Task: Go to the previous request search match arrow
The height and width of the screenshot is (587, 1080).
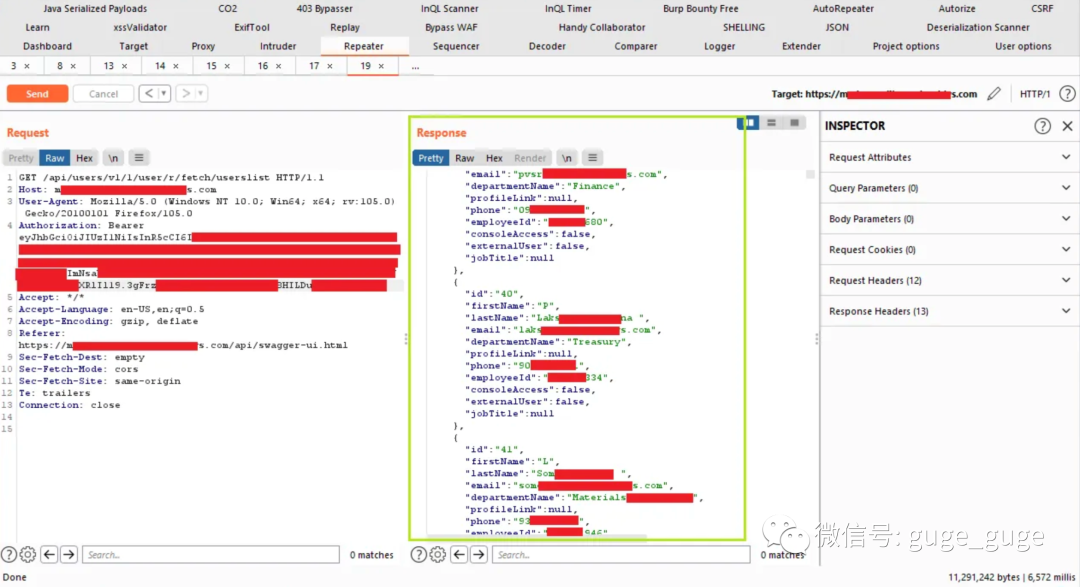Action: pos(49,555)
